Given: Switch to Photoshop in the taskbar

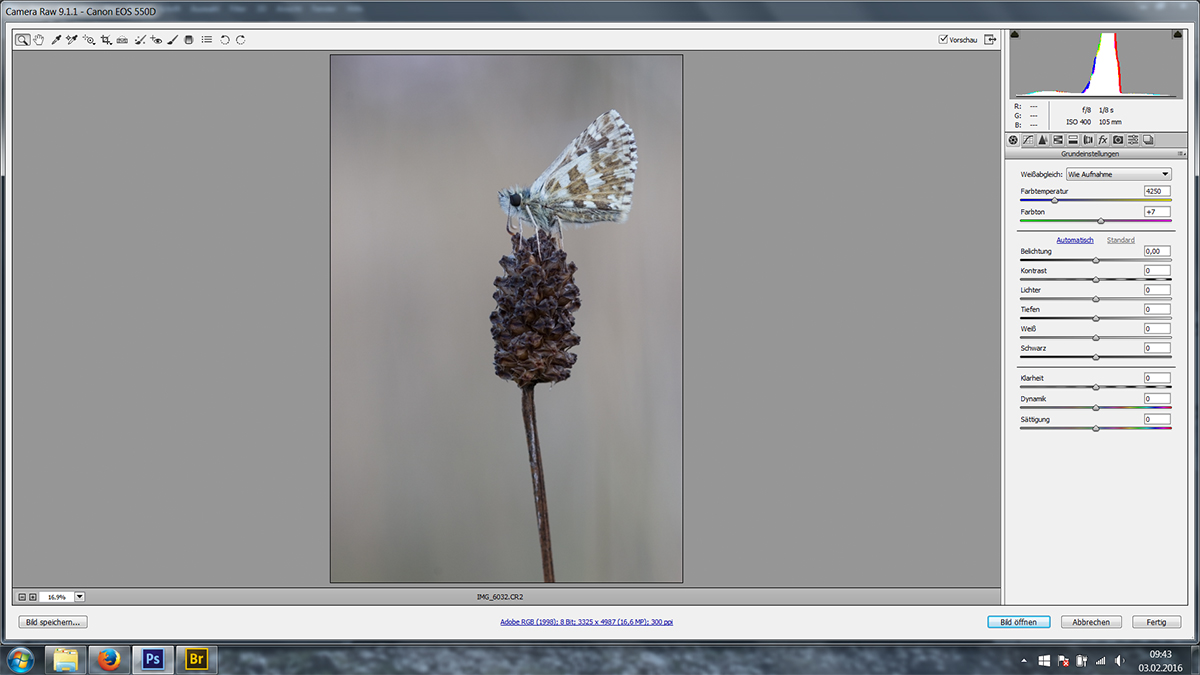Looking at the screenshot, I should tap(153, 659).
